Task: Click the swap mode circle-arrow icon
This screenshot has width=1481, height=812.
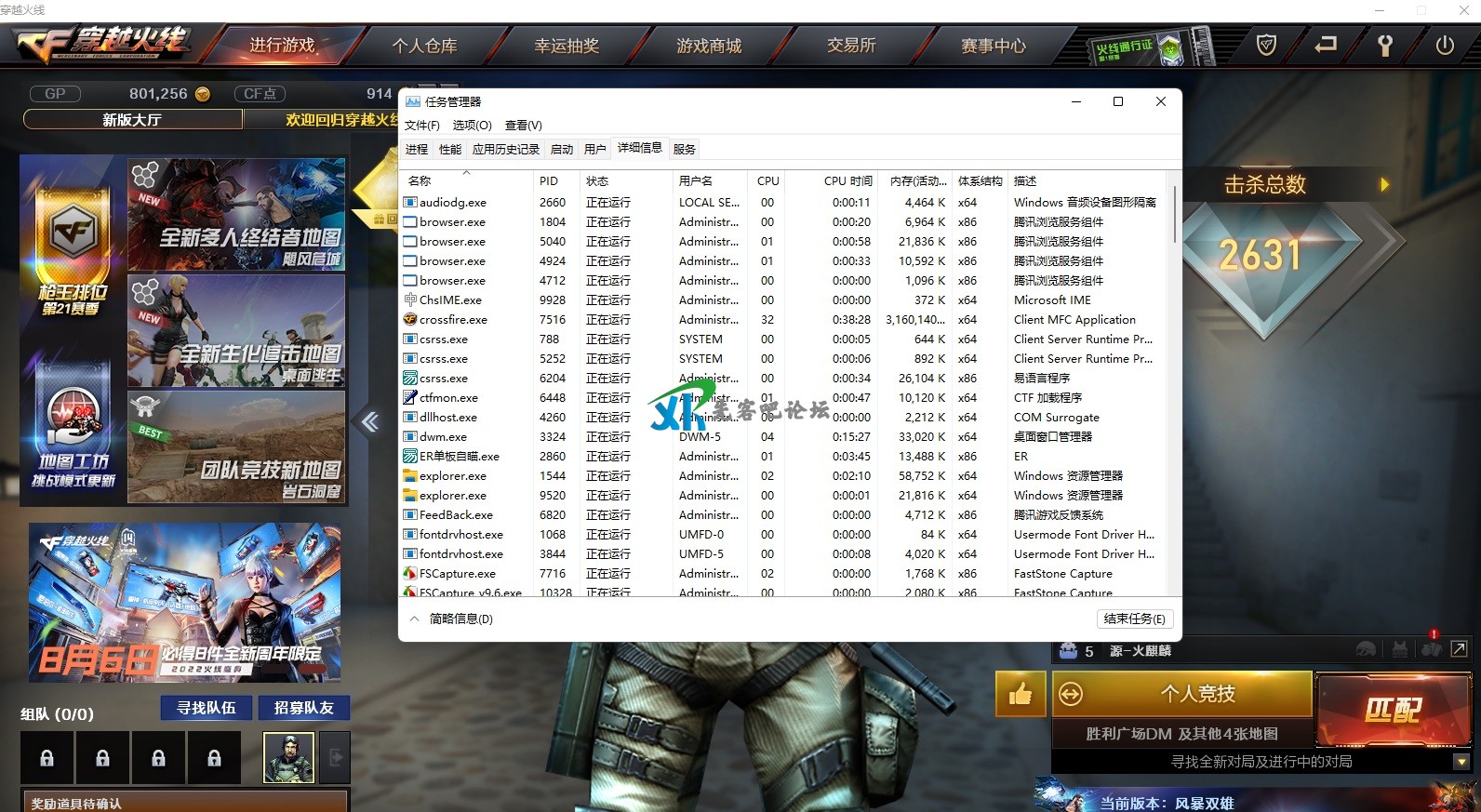Action: 1072,694
